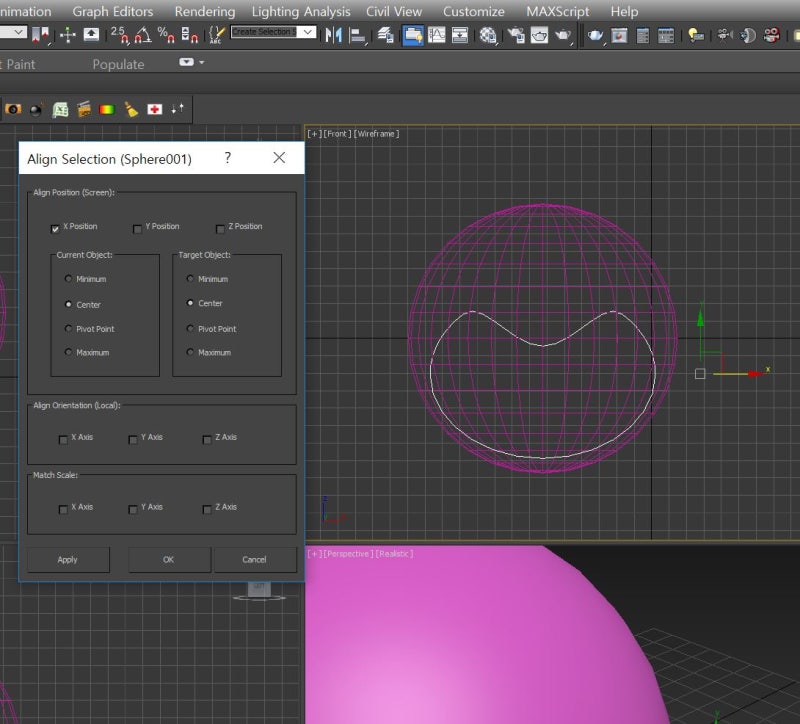Open the Customize menu
800x724 pixels.
473,12
